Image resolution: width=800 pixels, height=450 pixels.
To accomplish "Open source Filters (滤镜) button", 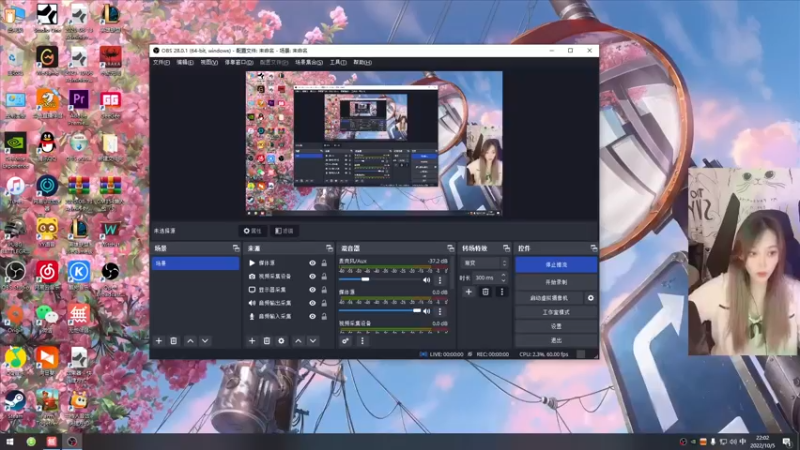I will 284,231.
